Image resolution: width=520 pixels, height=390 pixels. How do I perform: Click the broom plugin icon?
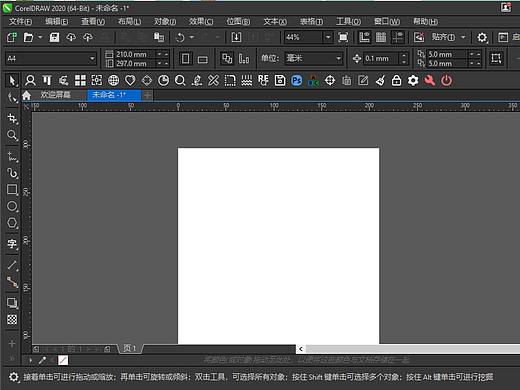pos(380,80)
